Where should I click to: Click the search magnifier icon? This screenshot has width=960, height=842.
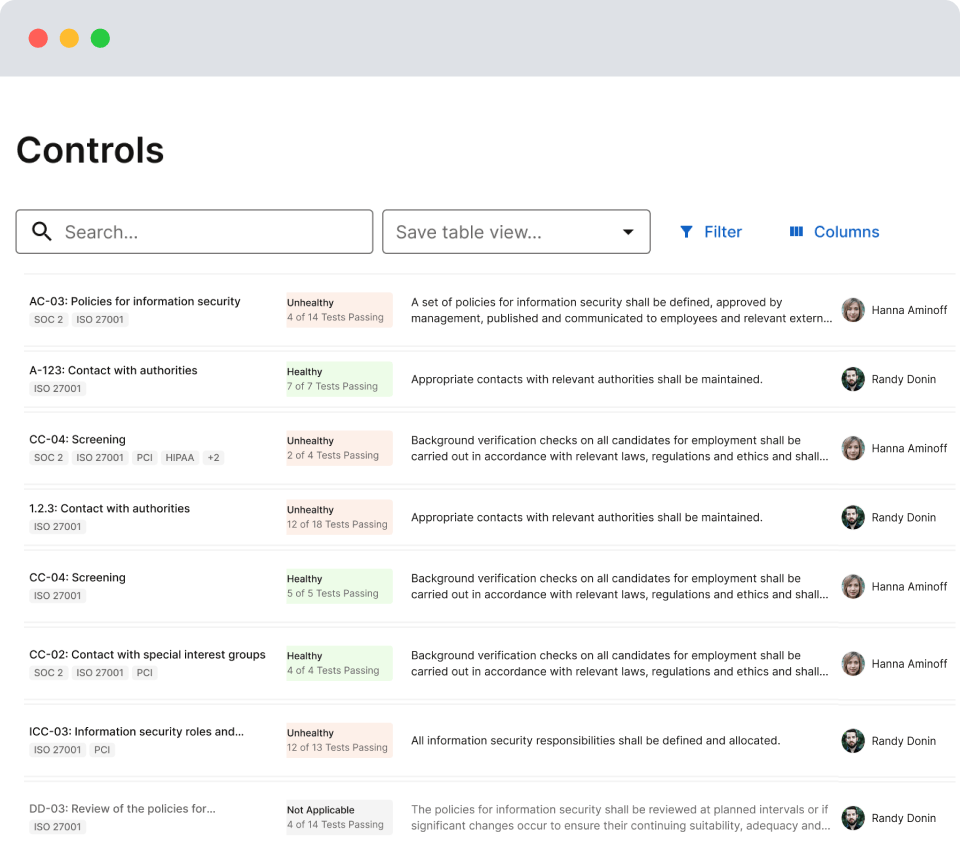[42, 231]
